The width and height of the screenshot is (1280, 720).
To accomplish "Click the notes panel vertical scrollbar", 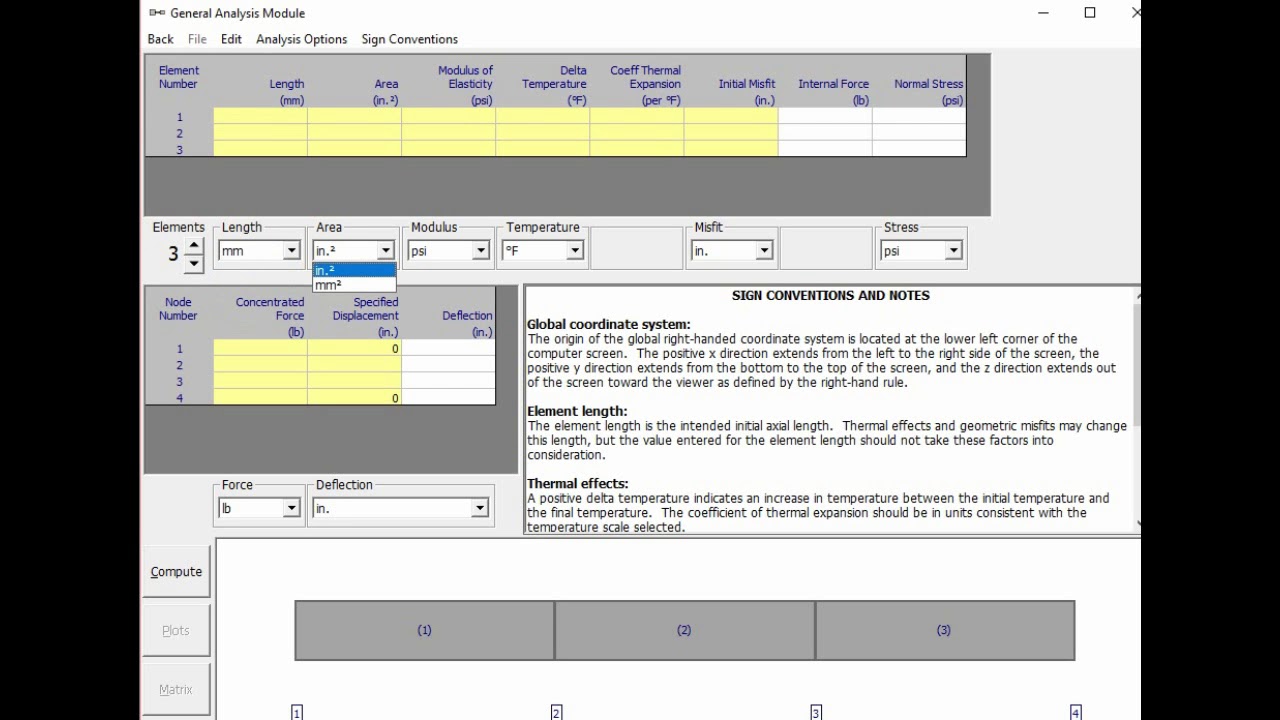I will click(1137, 410).
